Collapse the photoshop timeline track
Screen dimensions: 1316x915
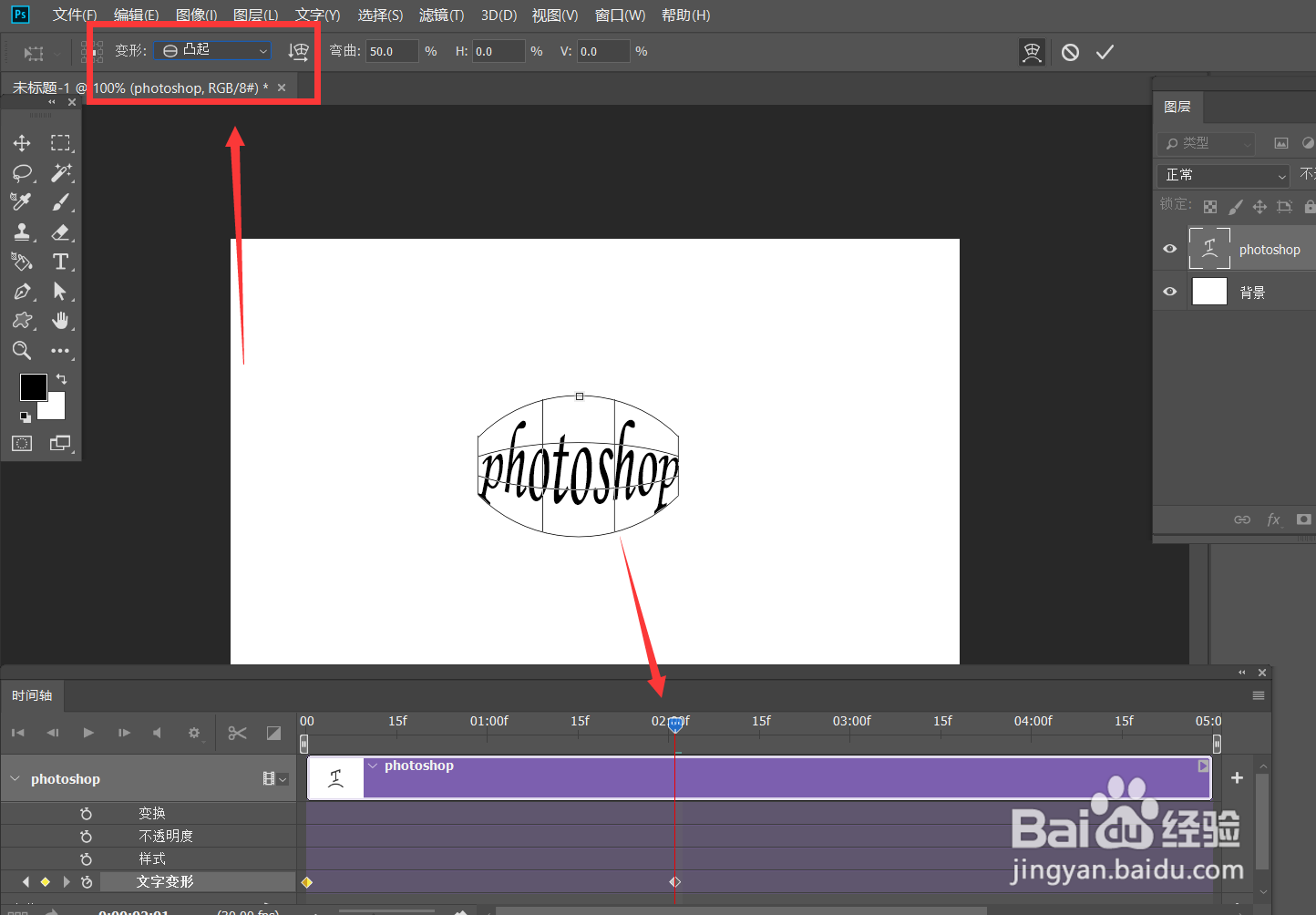click(15, 778)
